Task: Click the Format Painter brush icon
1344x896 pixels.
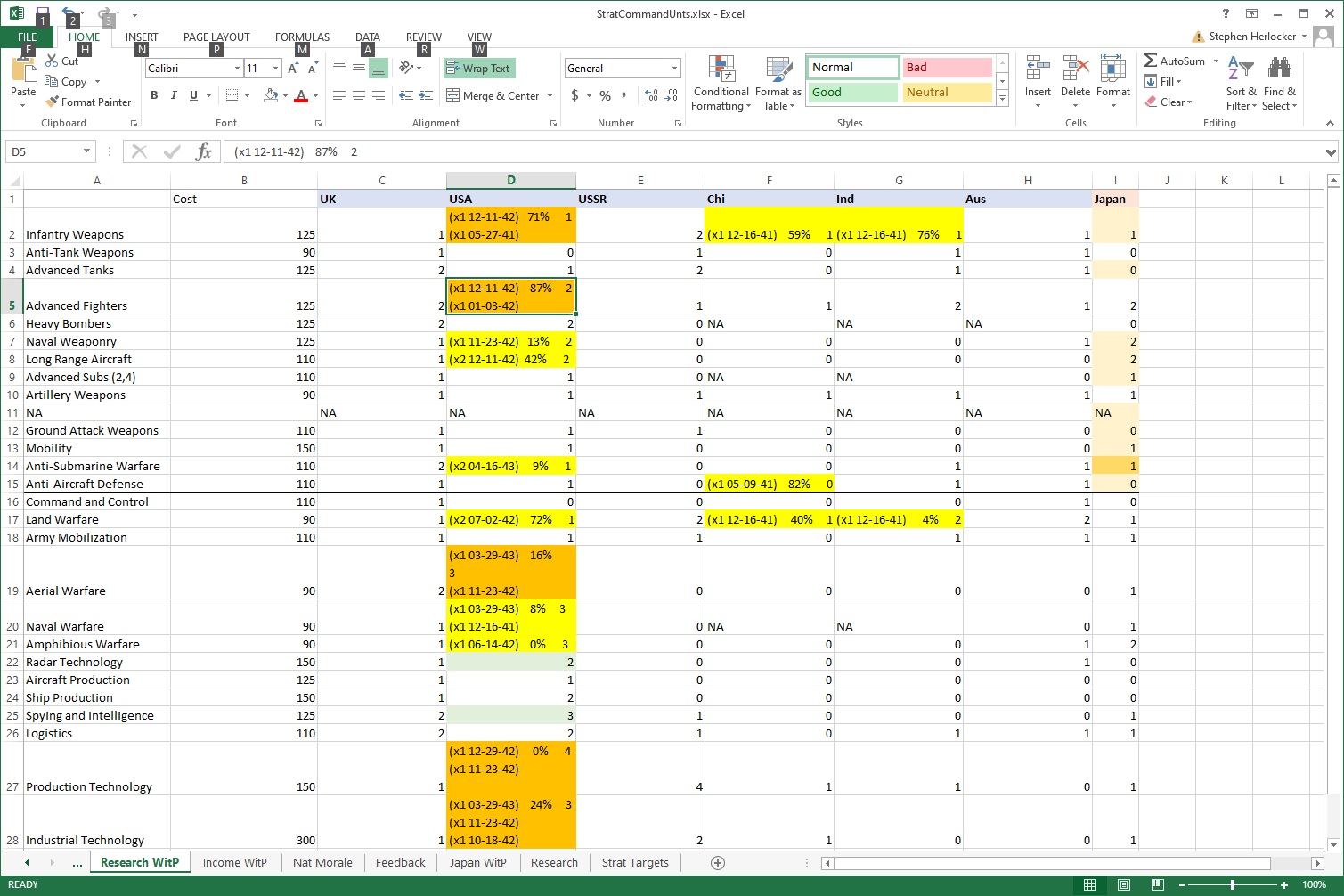Action: [x=52, y=102]
